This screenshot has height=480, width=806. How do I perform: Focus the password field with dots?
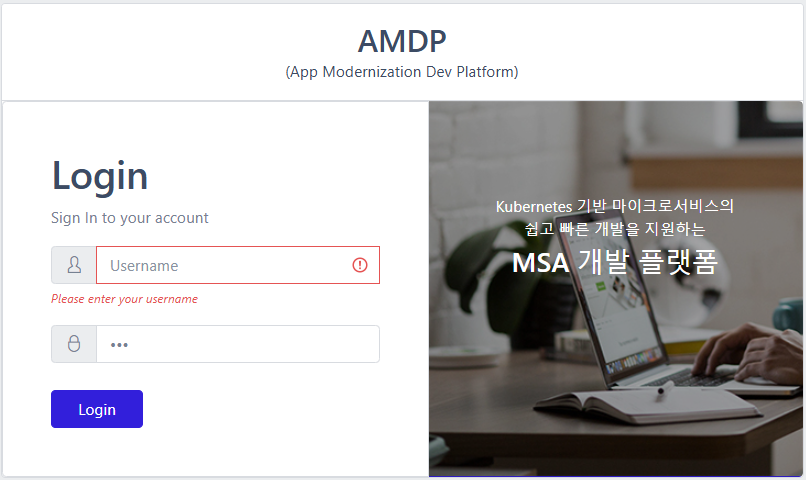click(237, 344)
